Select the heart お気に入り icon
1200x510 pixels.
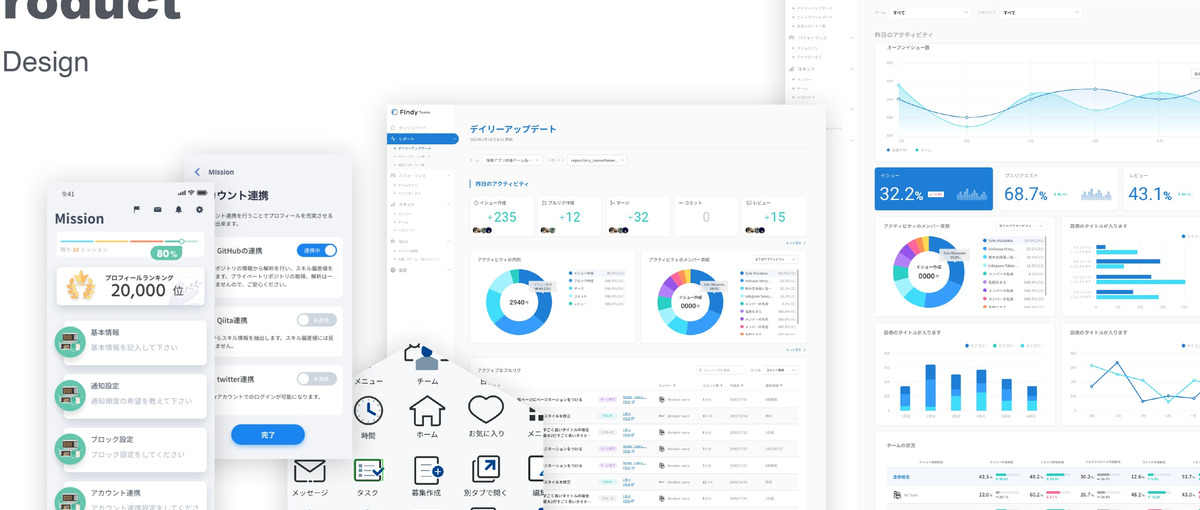(x=486, y=409)
